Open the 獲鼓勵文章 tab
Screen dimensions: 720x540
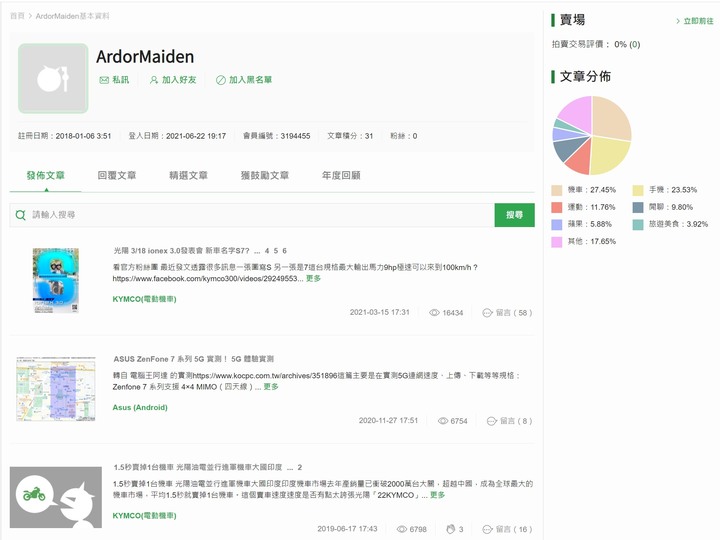265,175
